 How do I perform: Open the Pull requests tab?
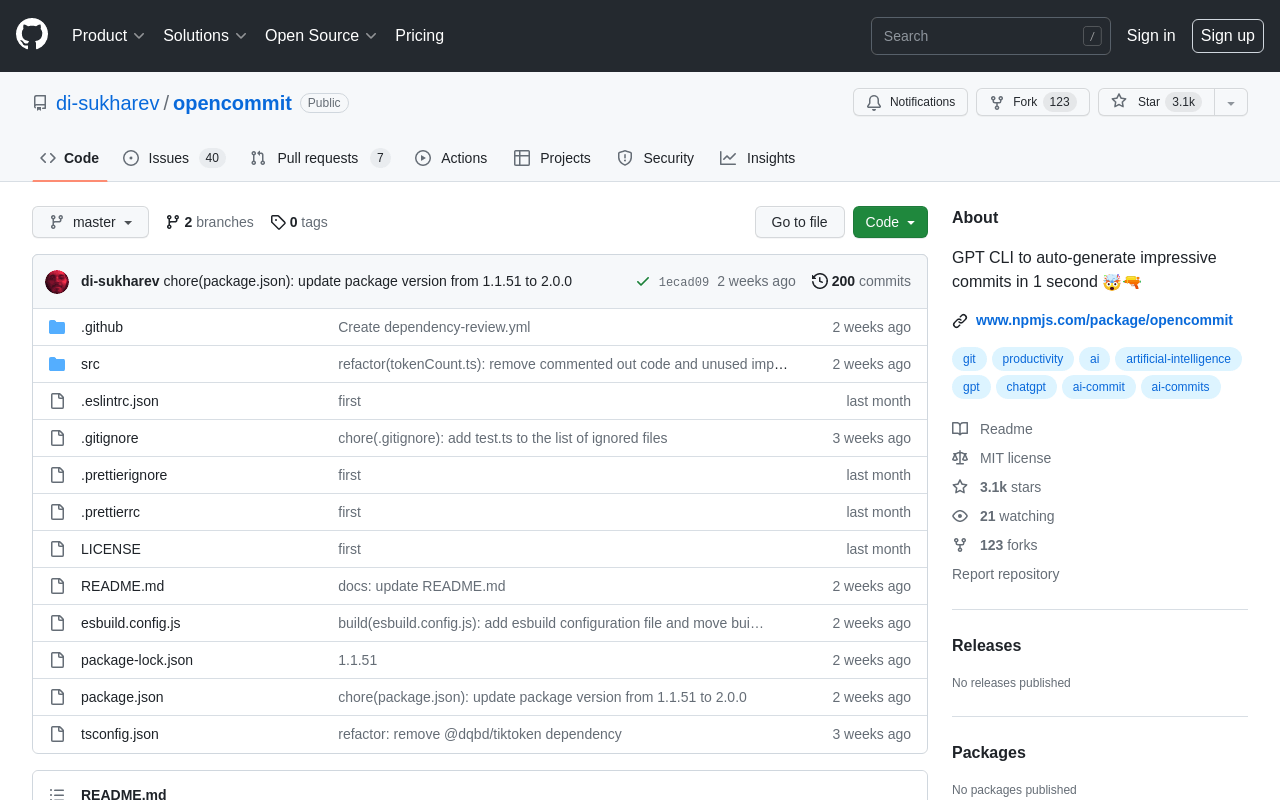pos(320,158)
